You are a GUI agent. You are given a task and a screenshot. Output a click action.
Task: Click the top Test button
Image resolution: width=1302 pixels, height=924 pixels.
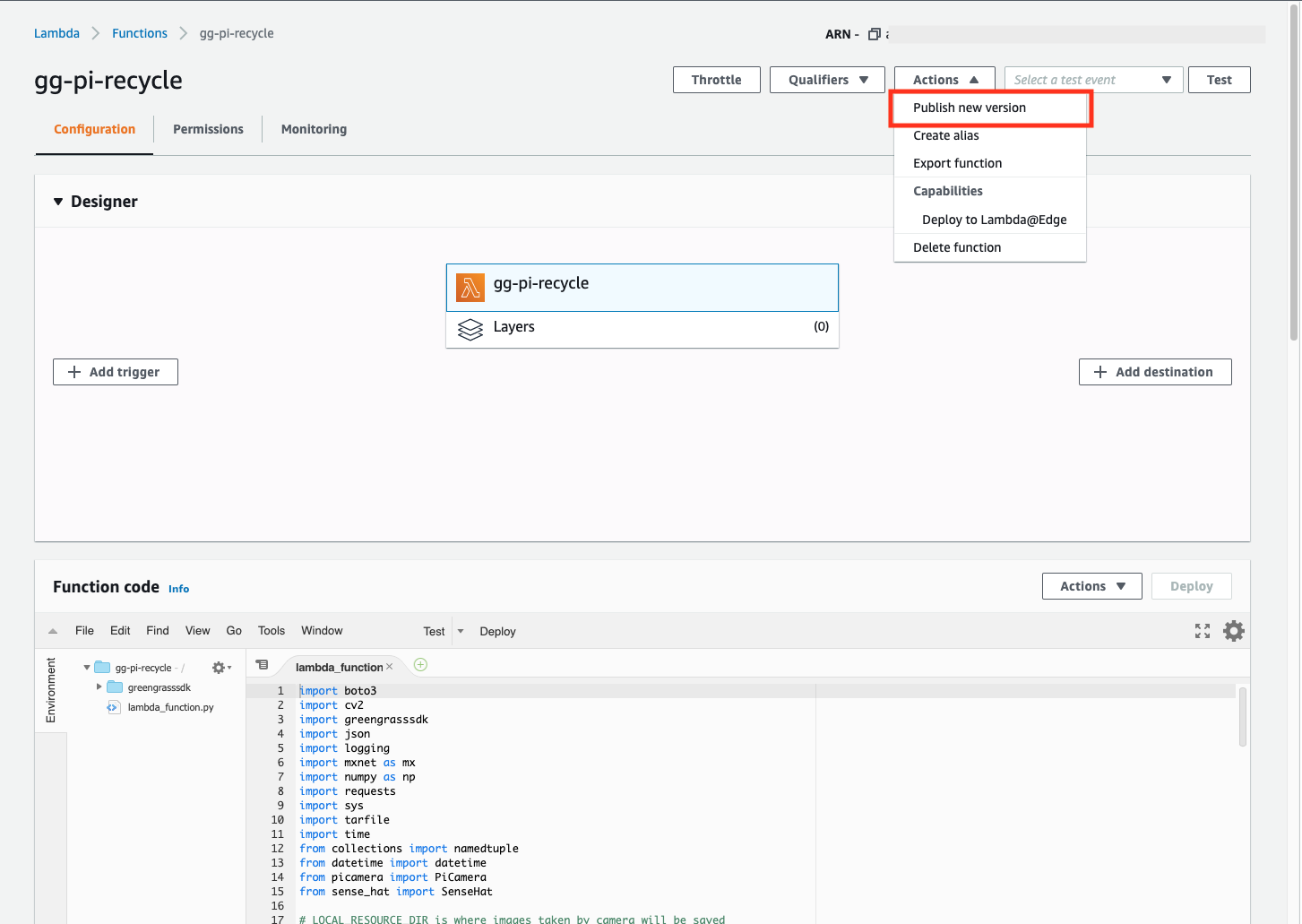pyautogui.click(x=1219, y=80)
